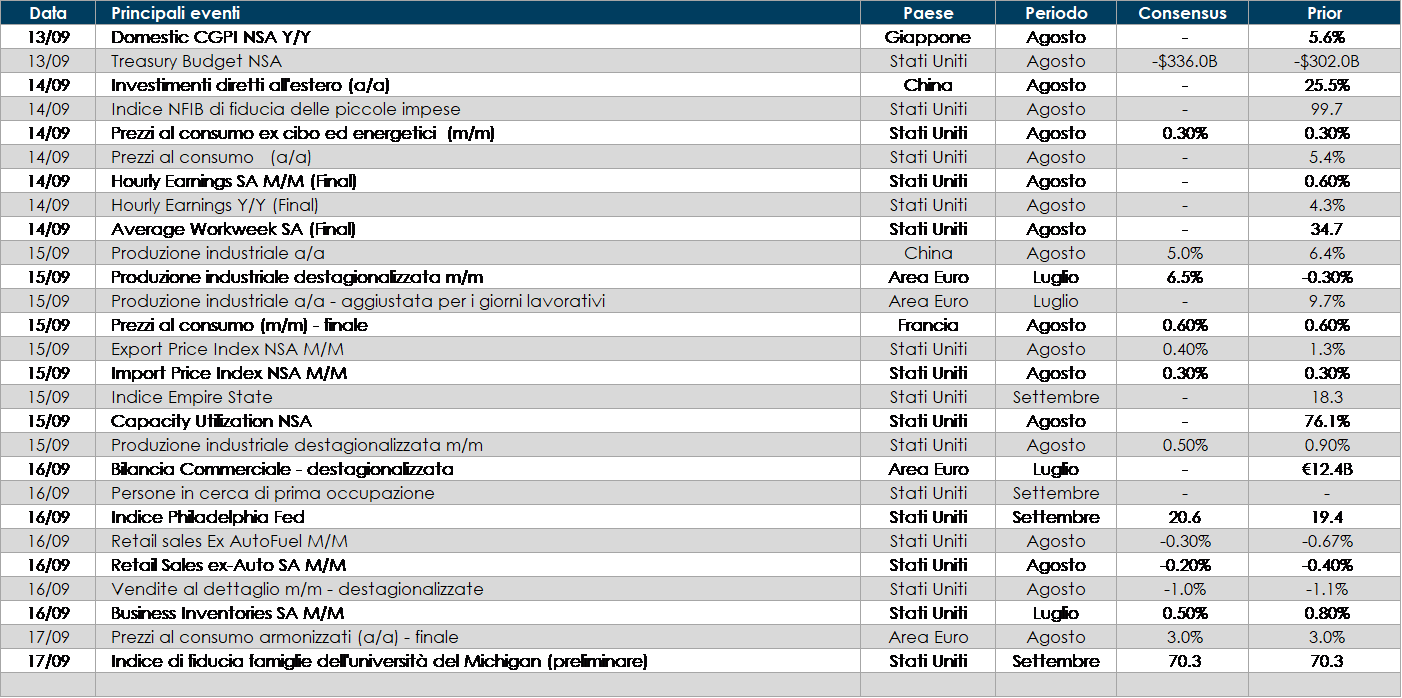Click the Hourly Earnings Y/Y (Final) cell
The height and width of the screenshot is (698, 1402).
click(x=214, y=205)
